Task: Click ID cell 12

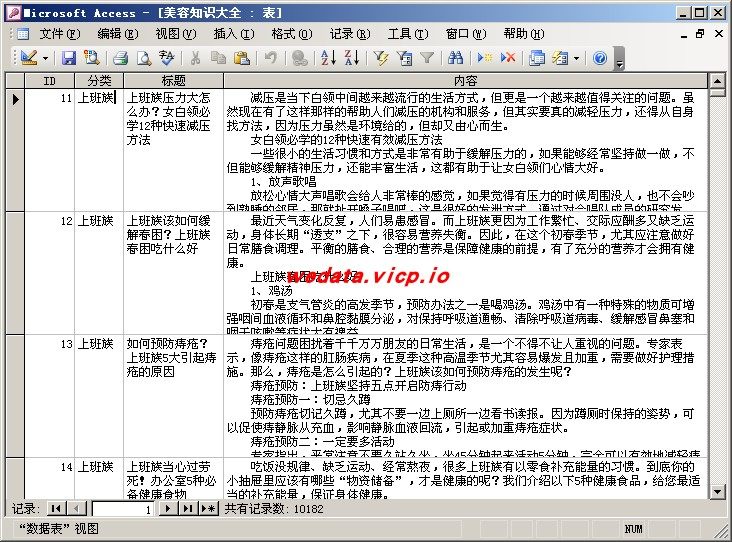Action: point(49,273)
